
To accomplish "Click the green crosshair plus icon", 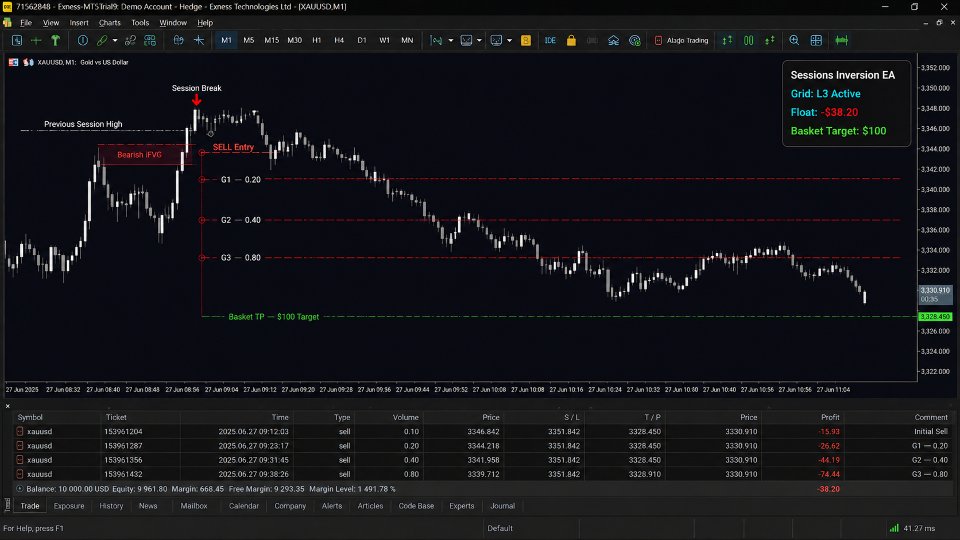I will point(36,40).
